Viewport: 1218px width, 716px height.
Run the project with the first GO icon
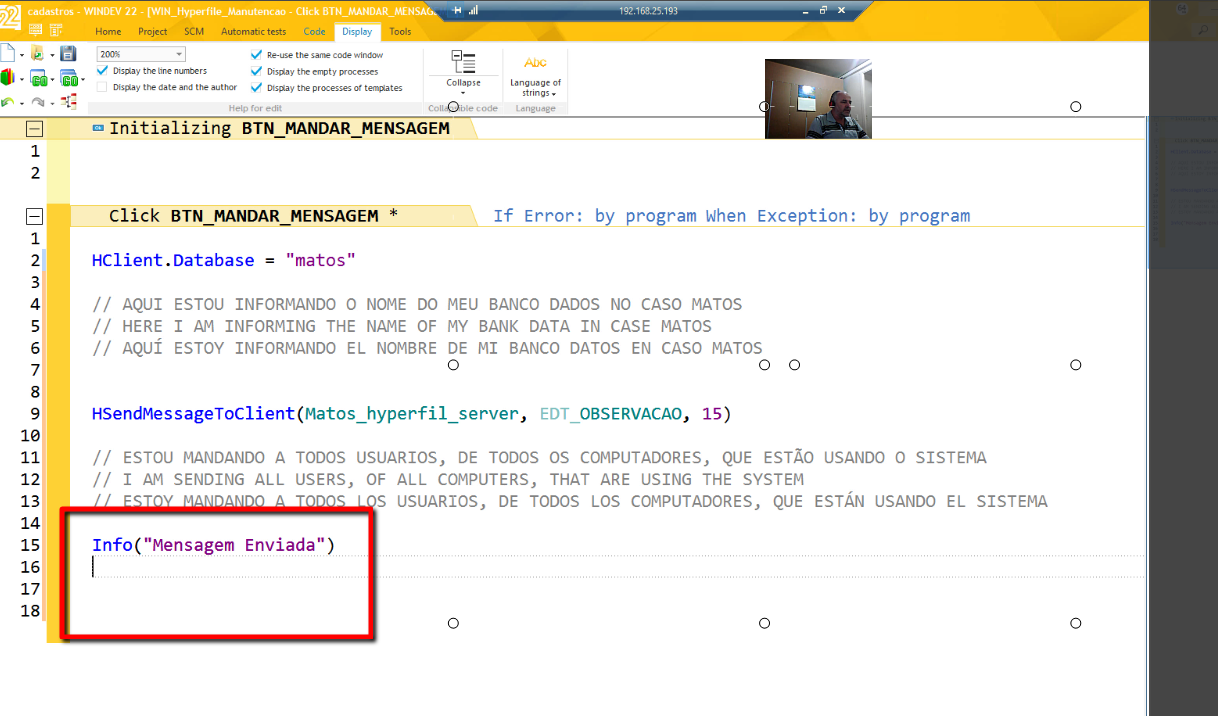39,79
